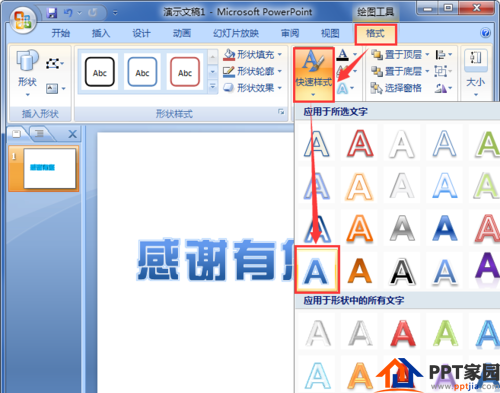
Task: Expand the 形状轮廓 dropdown
Action: [280, 71]
